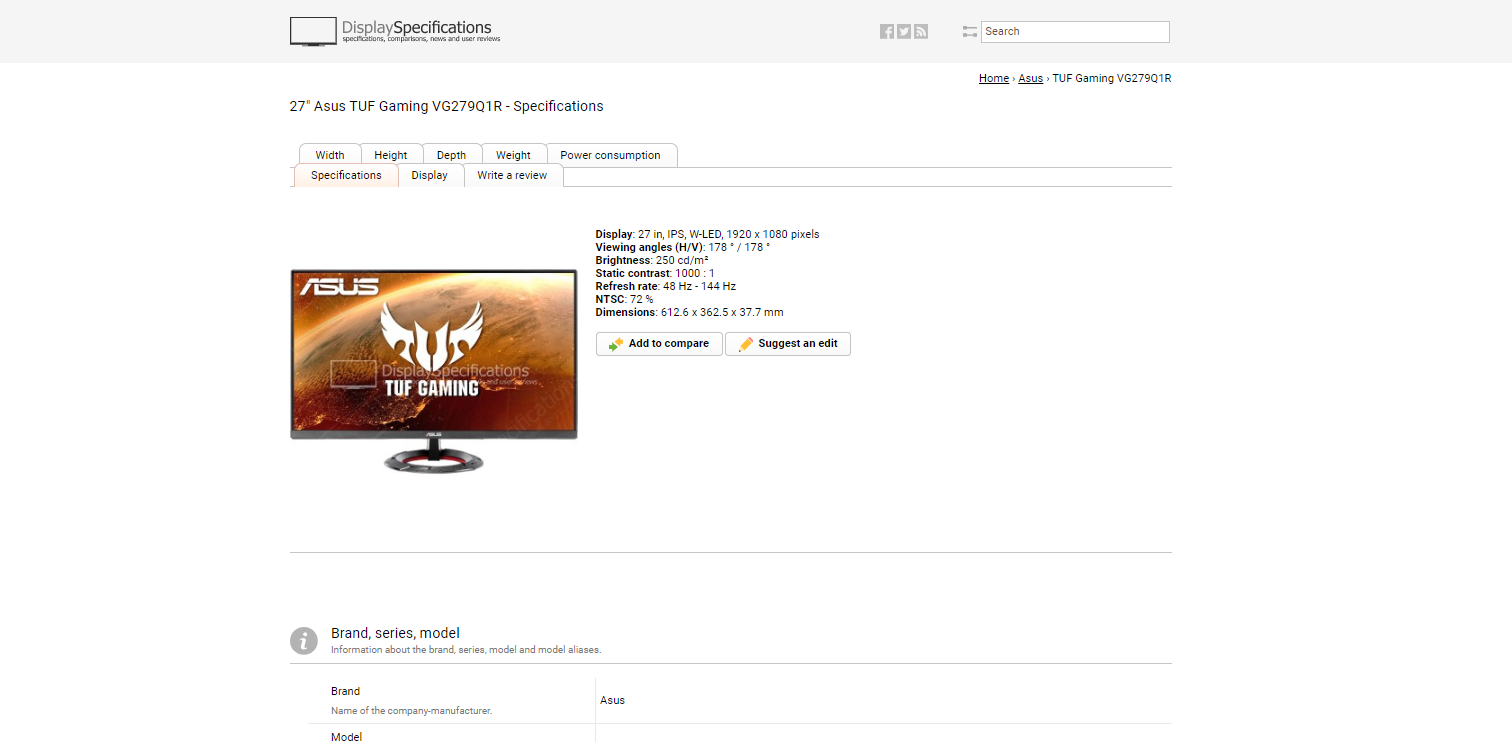Click the page heading 27" Asus TUF Gaming VG279Q1R
The width and height of the screenshot is (1512, 742).
tap(447, 106)
